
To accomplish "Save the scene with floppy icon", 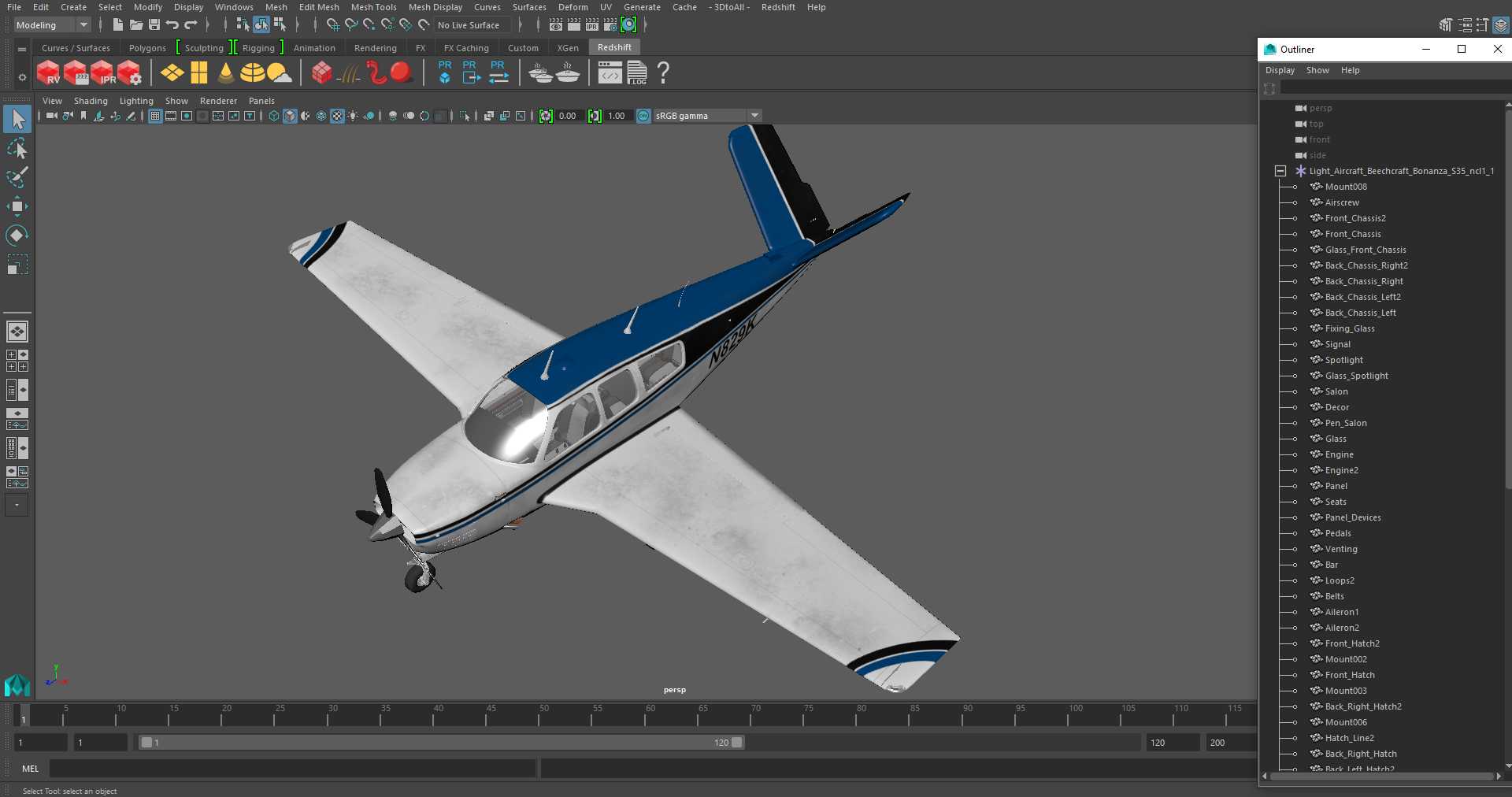I will (x=154, y=25).
